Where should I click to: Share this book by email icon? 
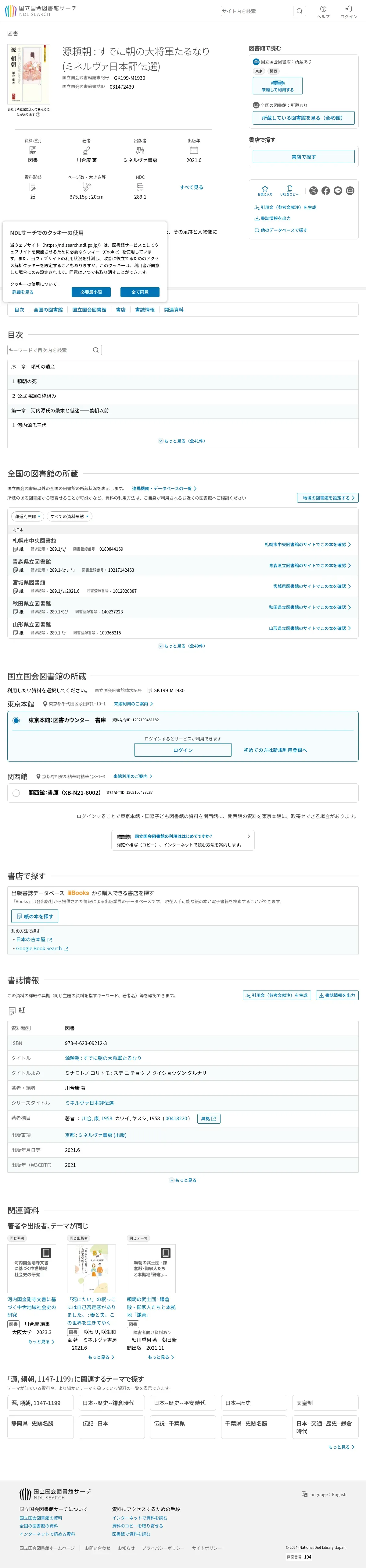pos(350,191)
